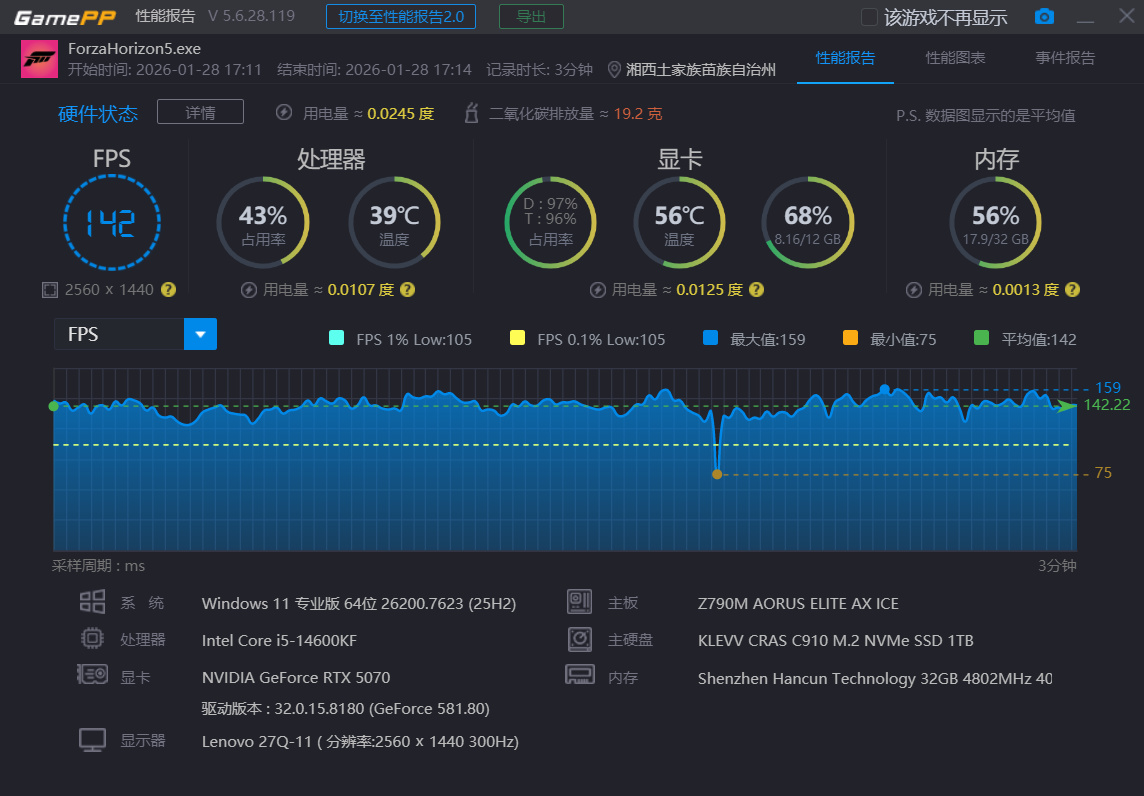Click the CO2 emission bottle icon
The image size is (1144, 796).
(471, 113)
